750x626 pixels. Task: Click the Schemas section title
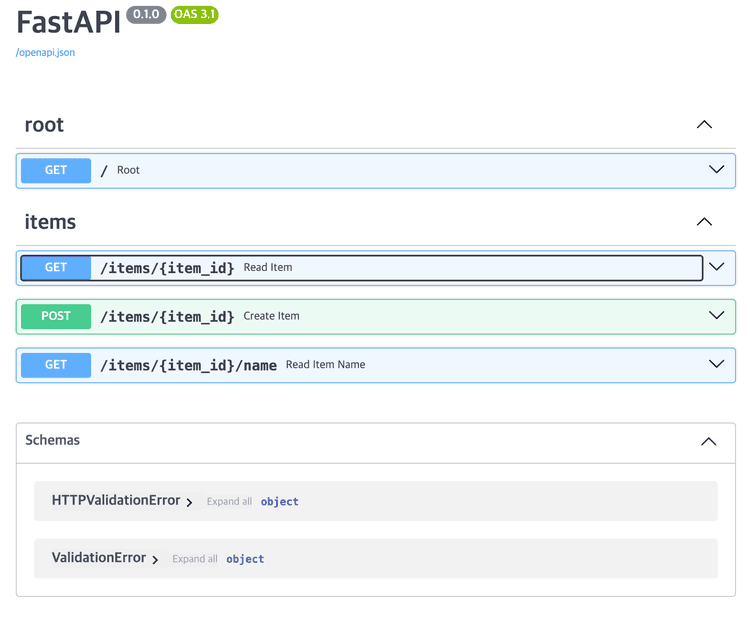(x=53, y=440)
